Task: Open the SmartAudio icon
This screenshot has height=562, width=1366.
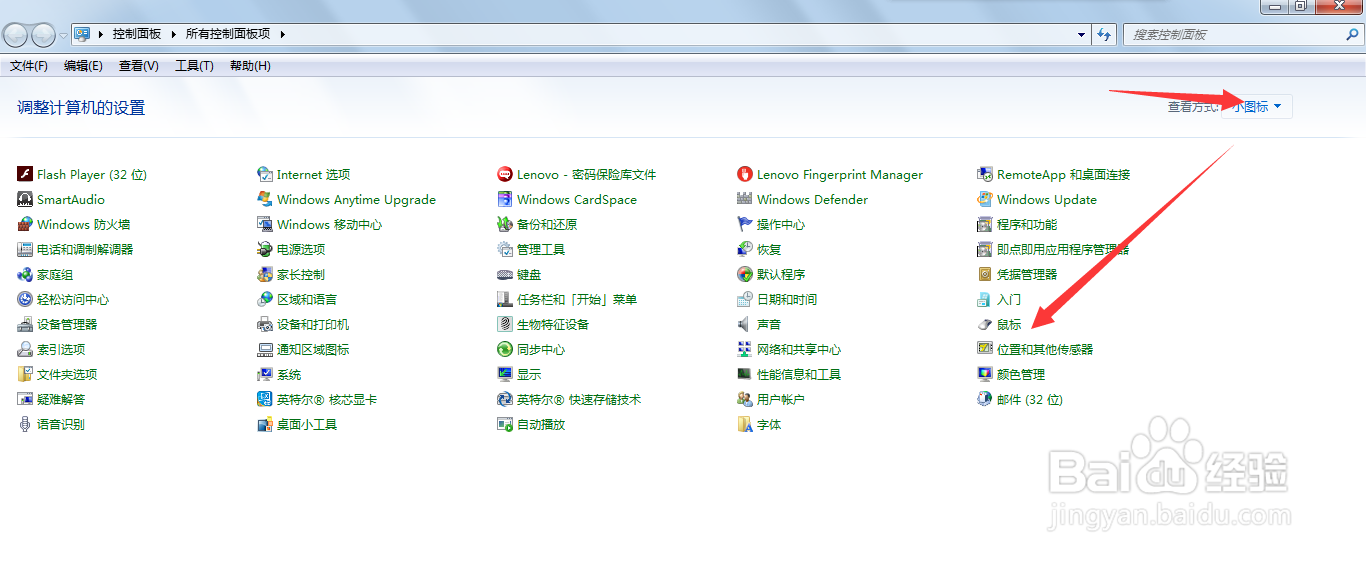Action: click(26, 199)
